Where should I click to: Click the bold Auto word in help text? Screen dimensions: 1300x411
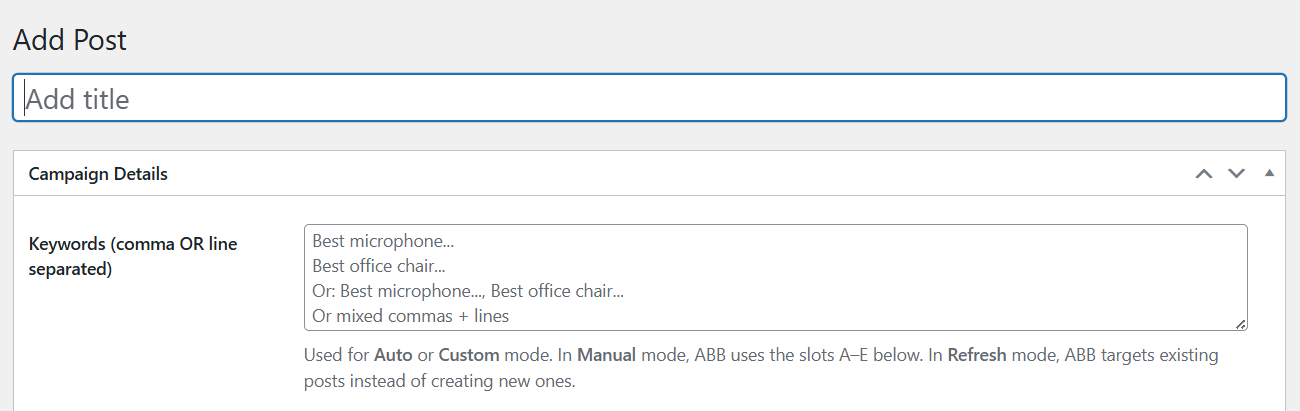(392, 355)
